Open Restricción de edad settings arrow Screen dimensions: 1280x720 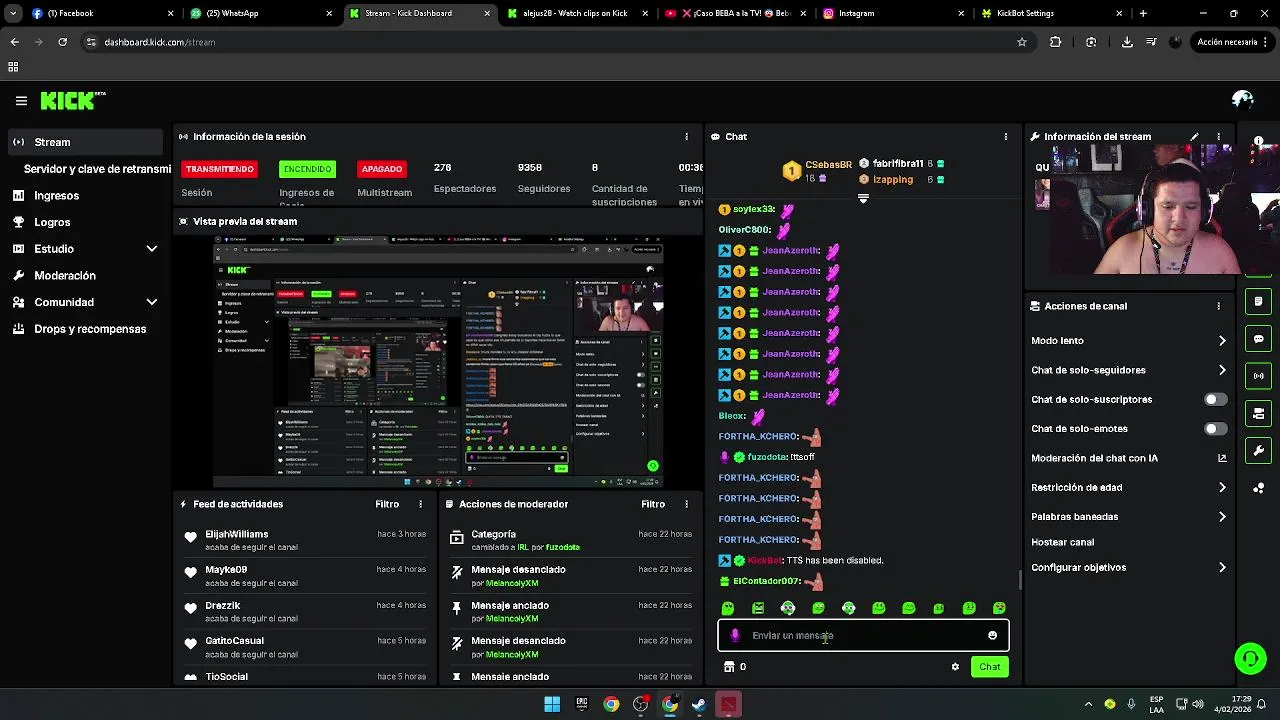1222,488
